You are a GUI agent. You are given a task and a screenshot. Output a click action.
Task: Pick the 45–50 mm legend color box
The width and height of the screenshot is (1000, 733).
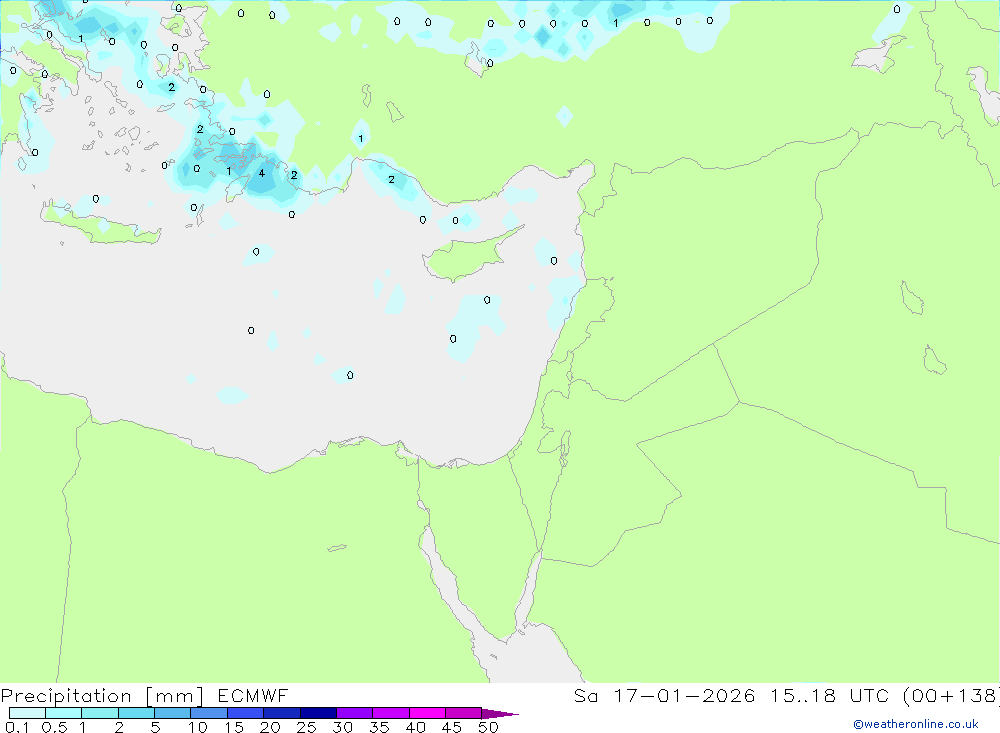(464, 713)
